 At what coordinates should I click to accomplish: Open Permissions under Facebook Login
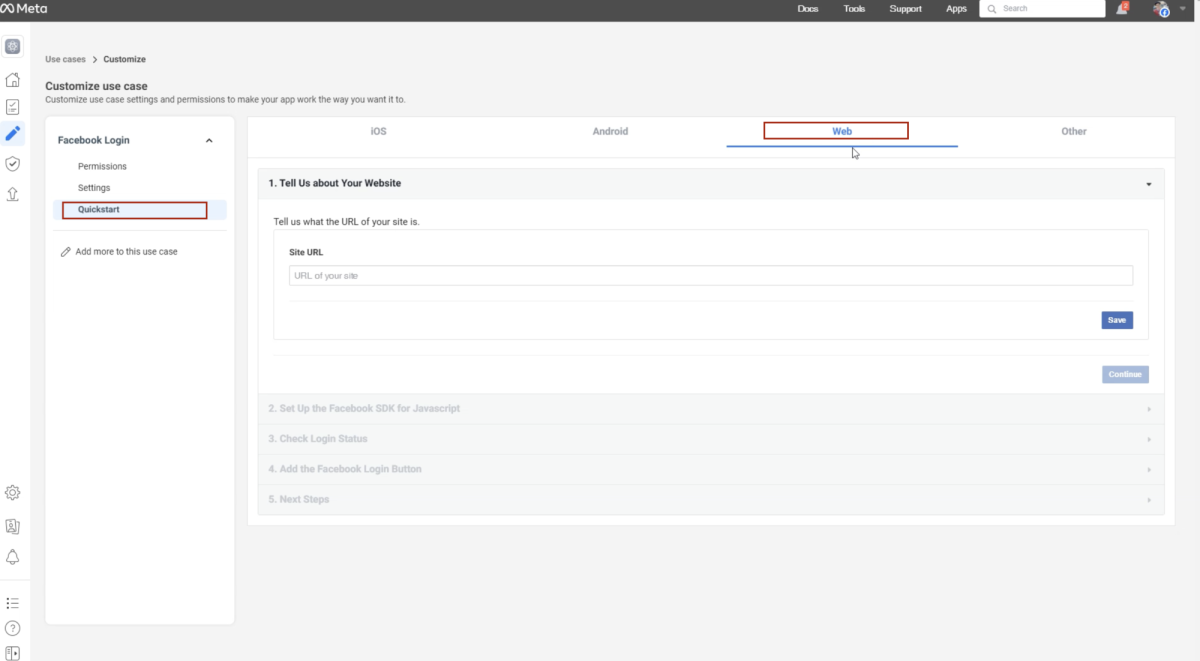[x=102, y=167]
